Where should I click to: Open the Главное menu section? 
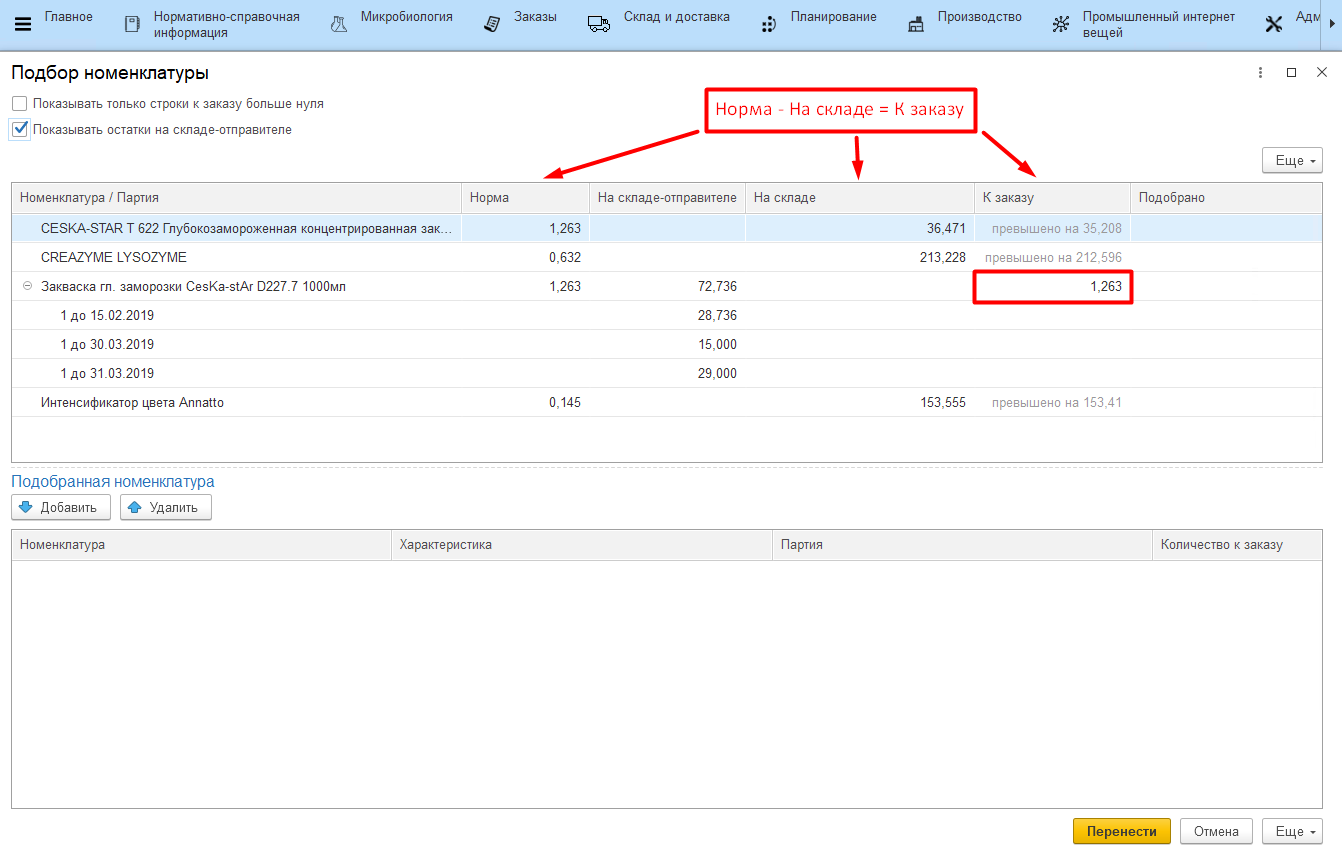(x=68, y=17)
